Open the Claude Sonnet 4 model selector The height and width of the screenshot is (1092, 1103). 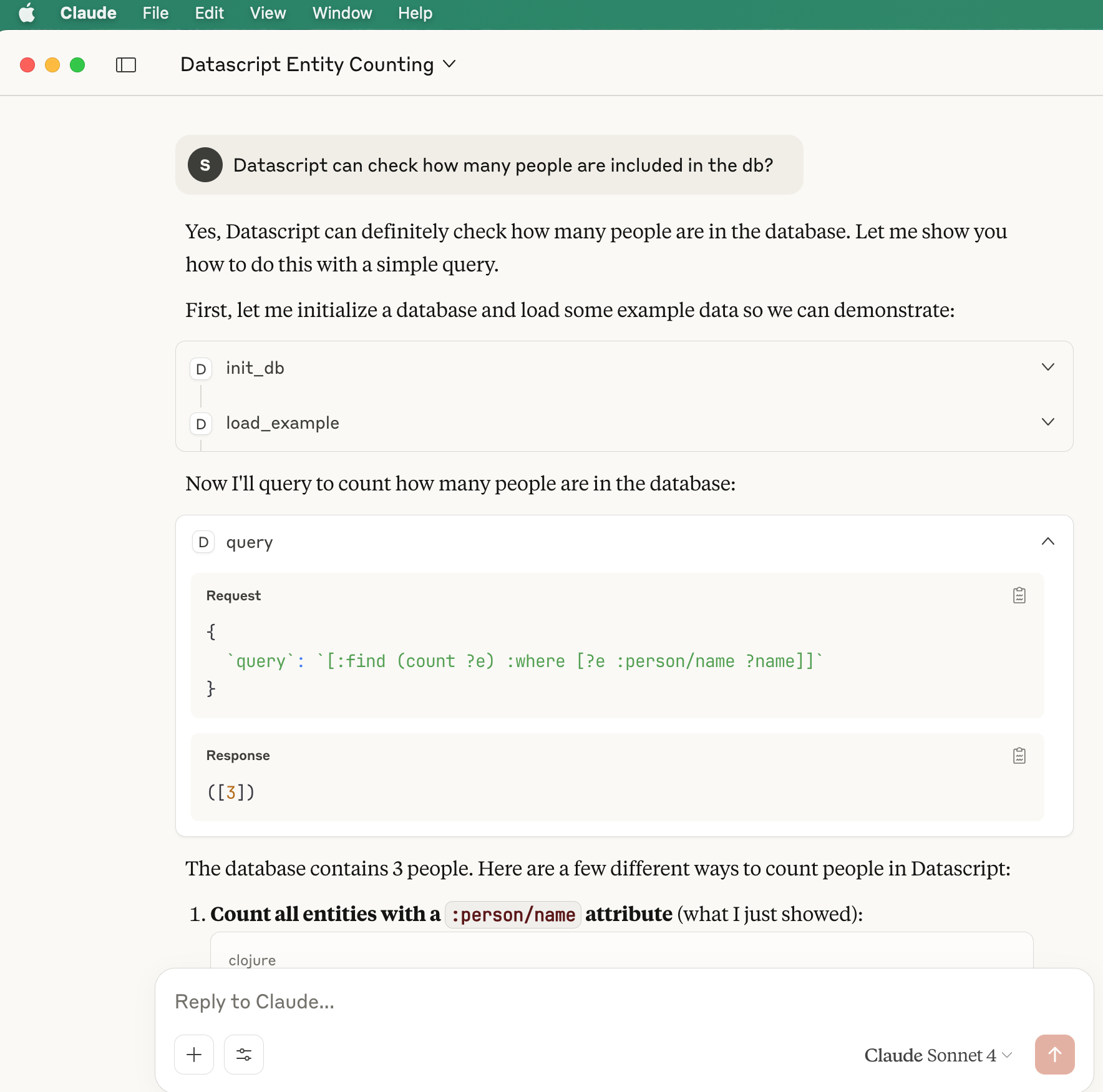tap(938, 1055)
